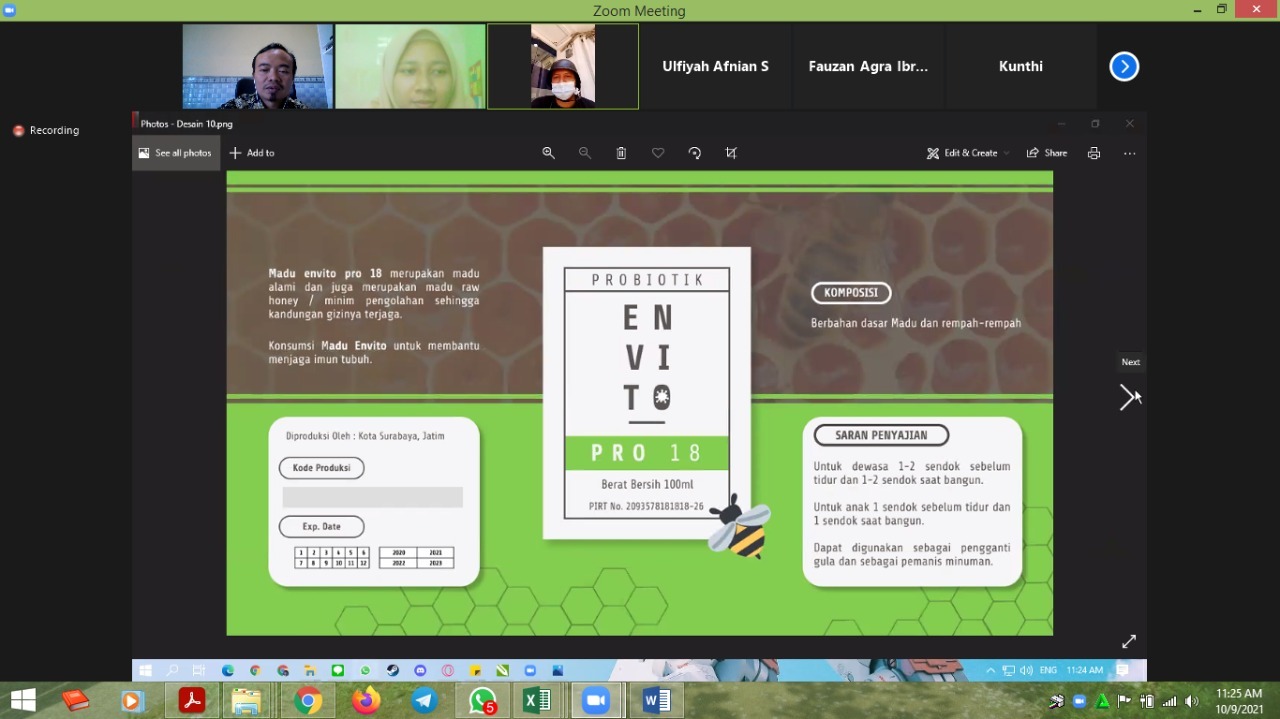The image size is (1280, 719).
Task: Print the photo using printer icon
Action: (1093, 153)
